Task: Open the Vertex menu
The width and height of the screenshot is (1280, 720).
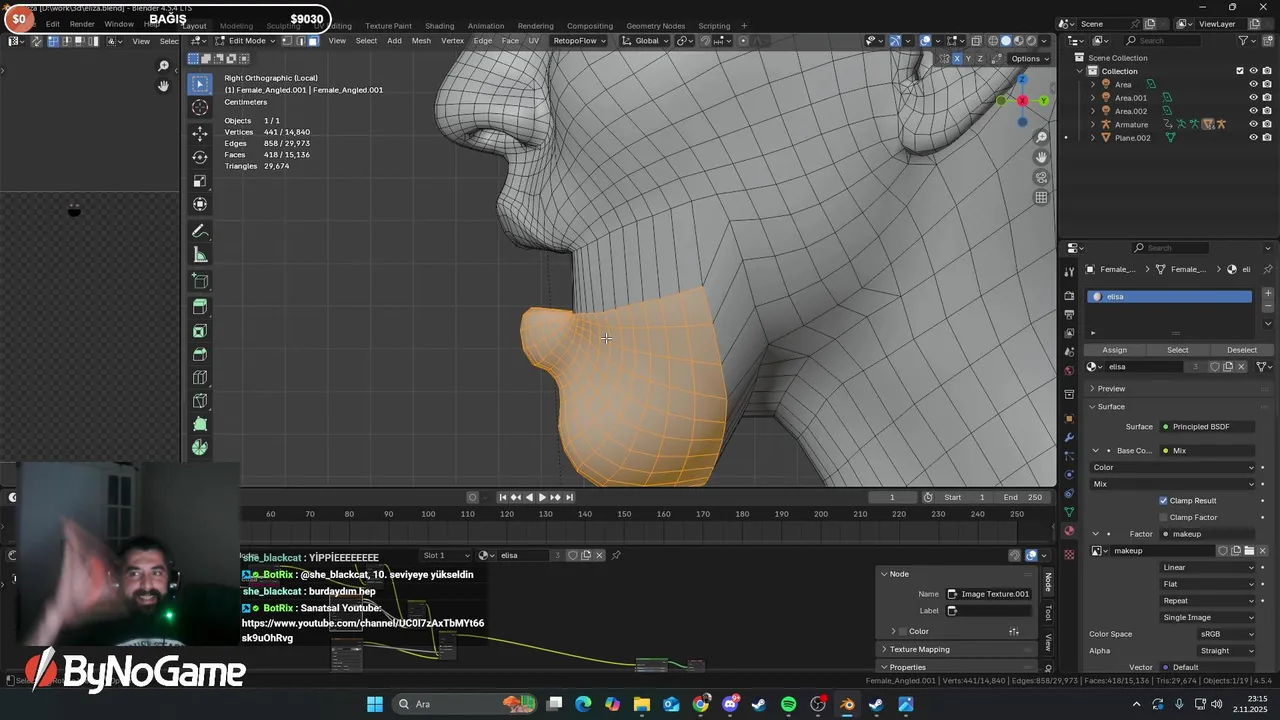Action: tap(452, 41)
